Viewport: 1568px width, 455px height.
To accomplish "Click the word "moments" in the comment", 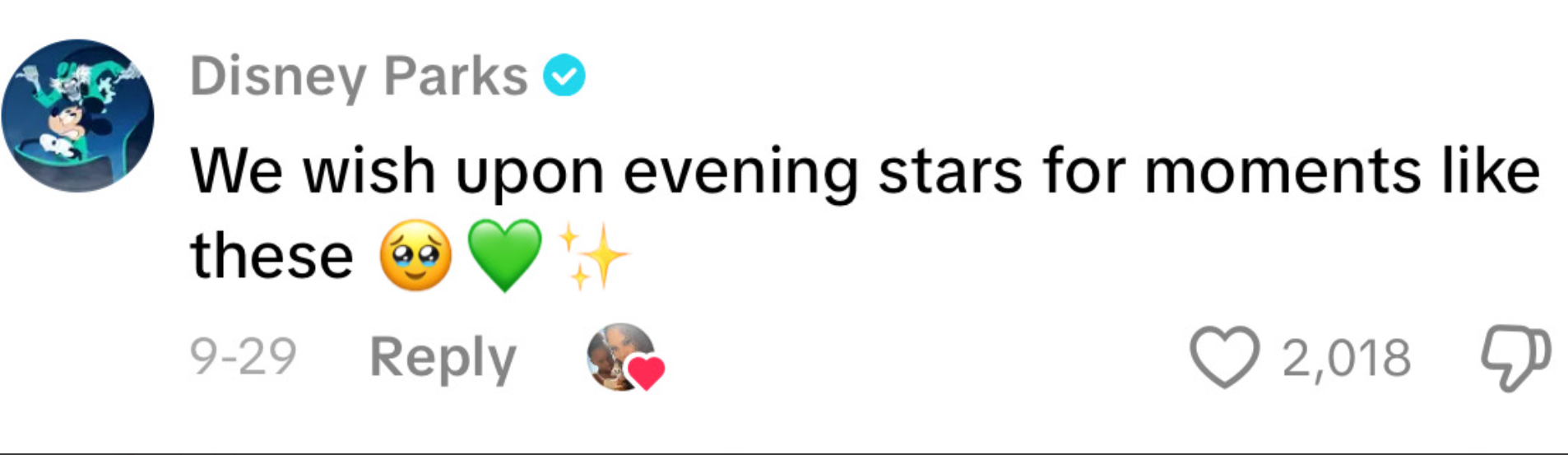I will point(1282,172).
